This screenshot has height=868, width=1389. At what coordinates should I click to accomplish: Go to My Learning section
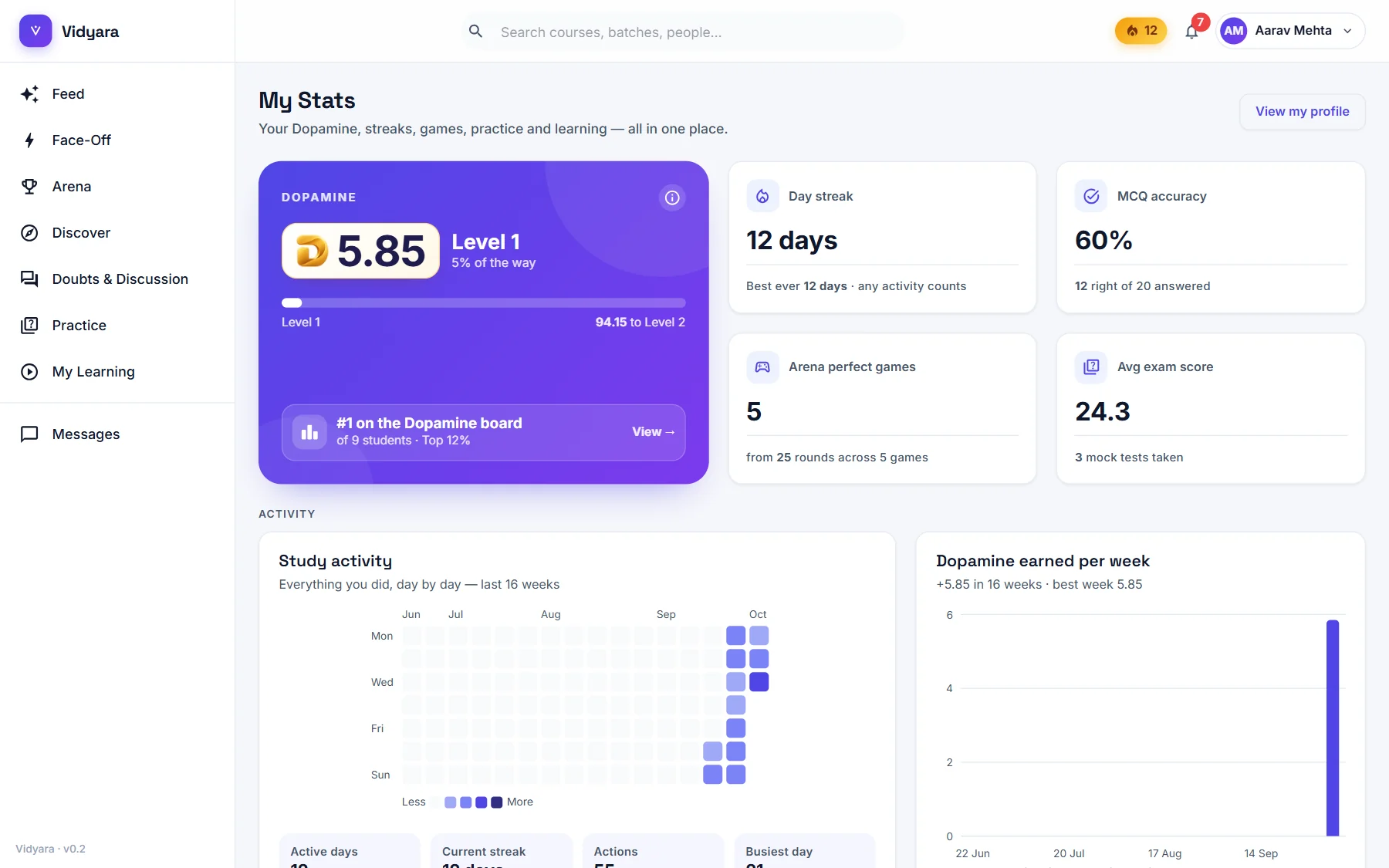(117, 372)
